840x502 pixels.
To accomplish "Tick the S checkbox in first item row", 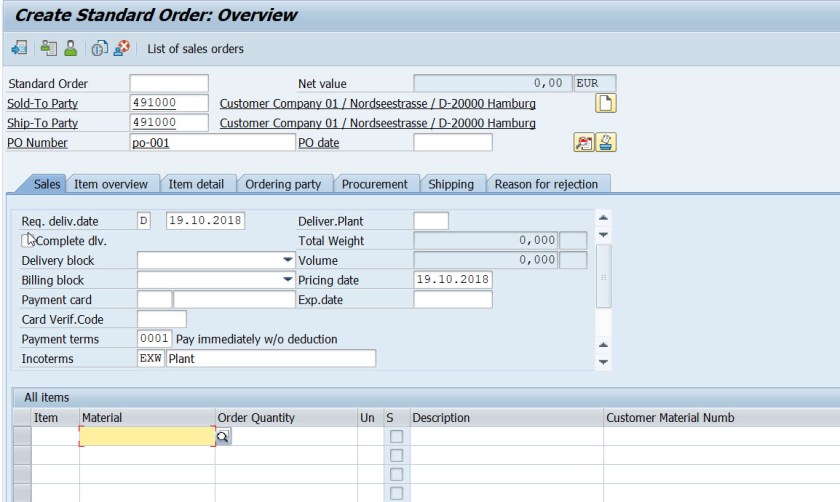I will click(396, 437).
